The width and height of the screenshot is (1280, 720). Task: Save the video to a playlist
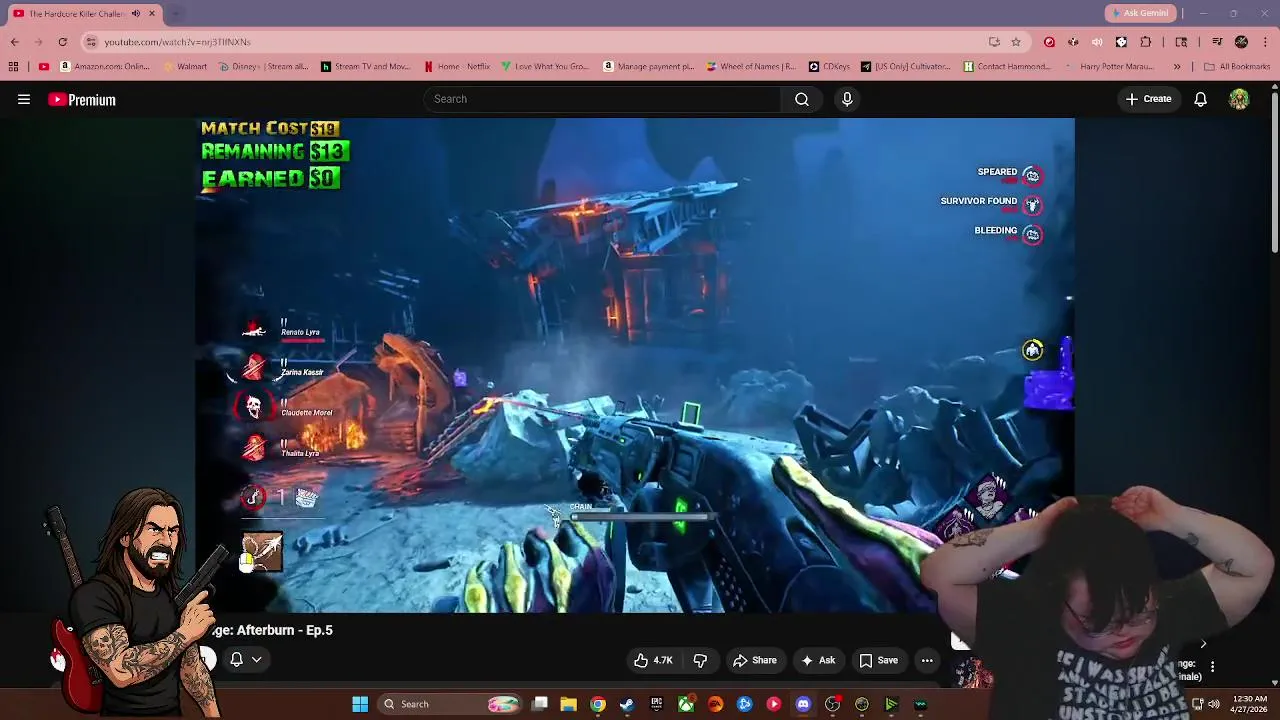pyautogui.click(x=879, y=660)
